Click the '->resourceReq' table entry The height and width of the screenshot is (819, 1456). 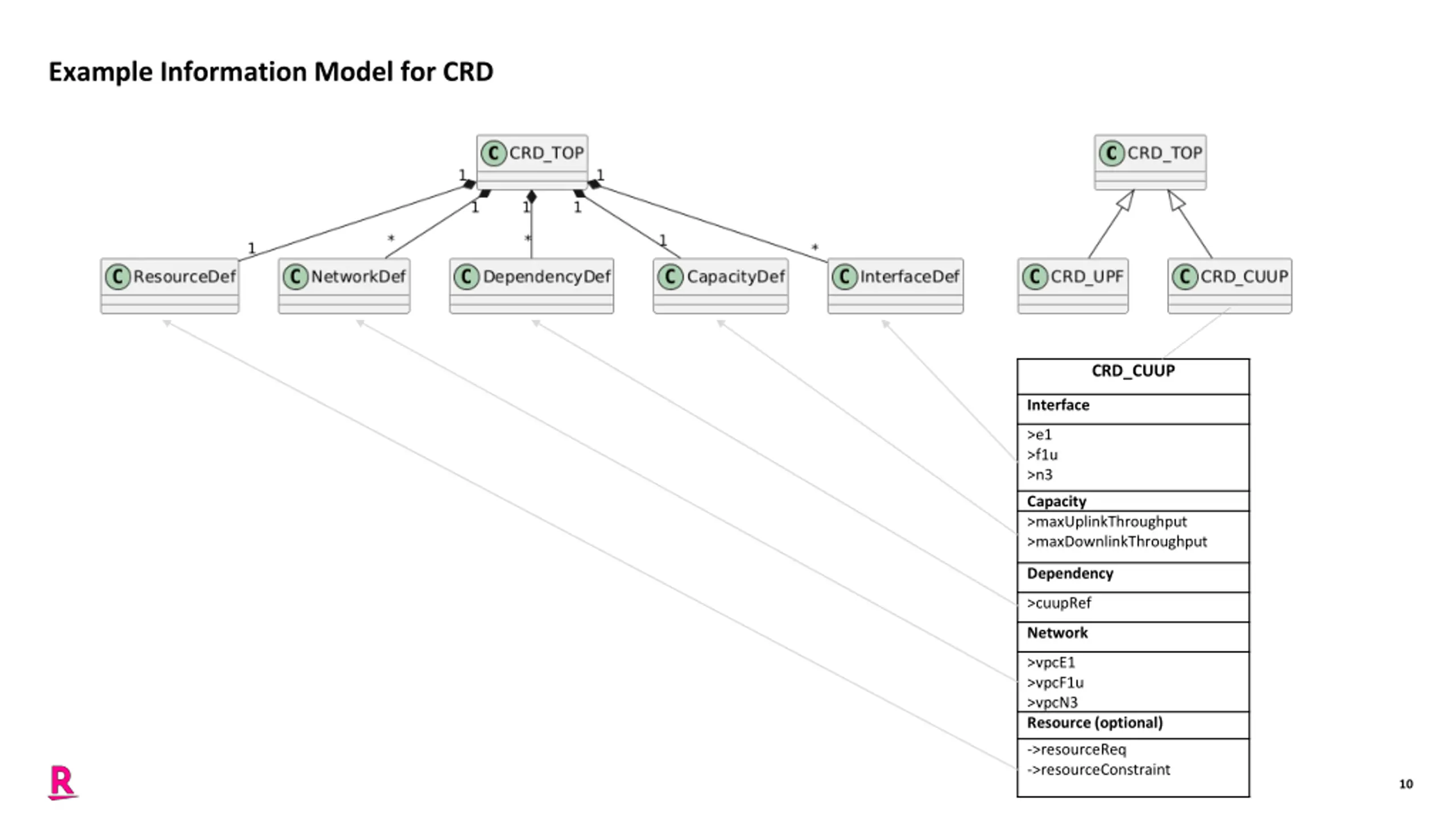tap(1077, 750)
